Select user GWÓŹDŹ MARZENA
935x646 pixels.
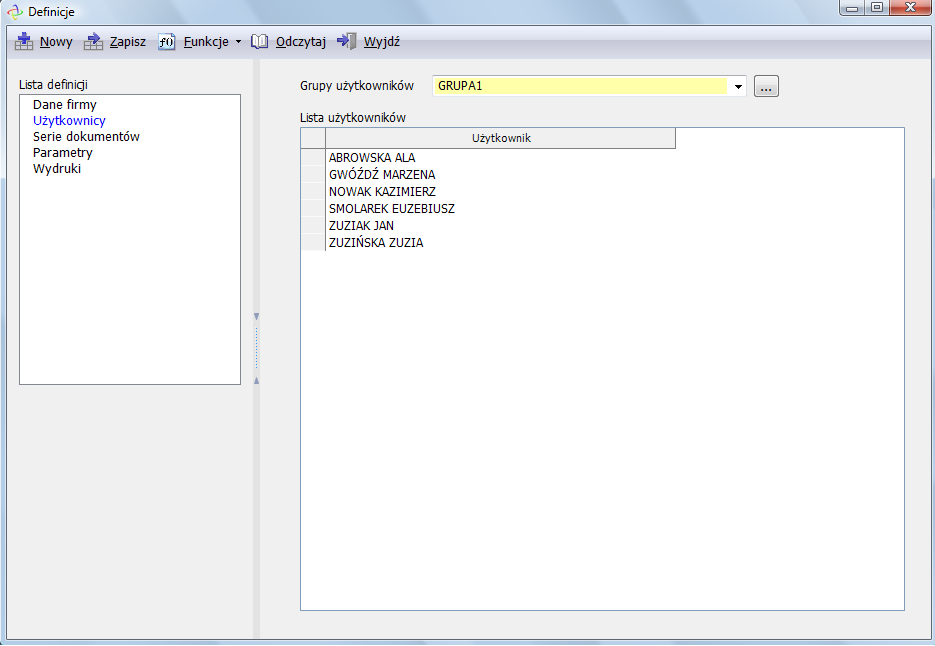382,175
